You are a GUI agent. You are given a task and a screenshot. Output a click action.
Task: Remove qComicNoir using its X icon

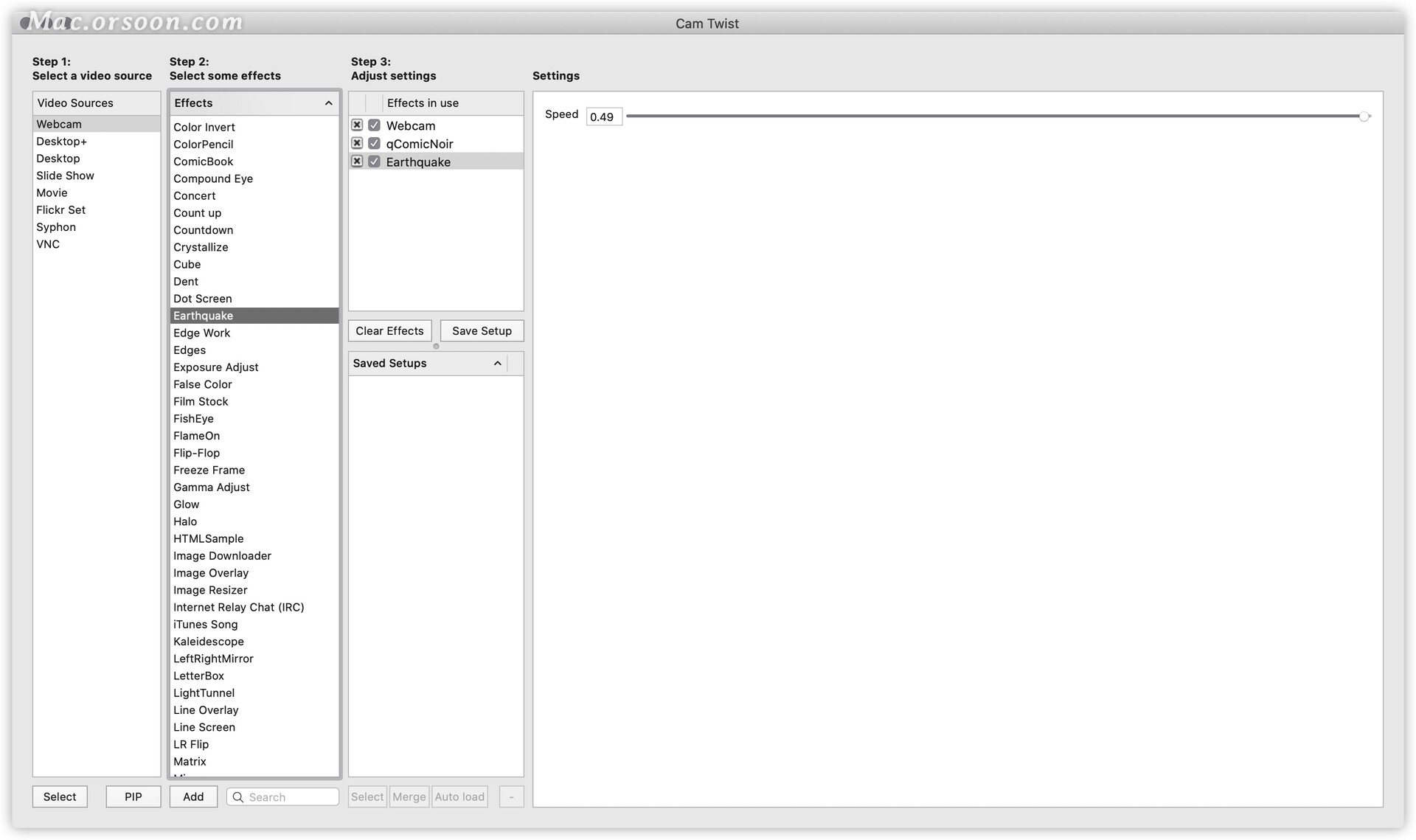(357, 143)
